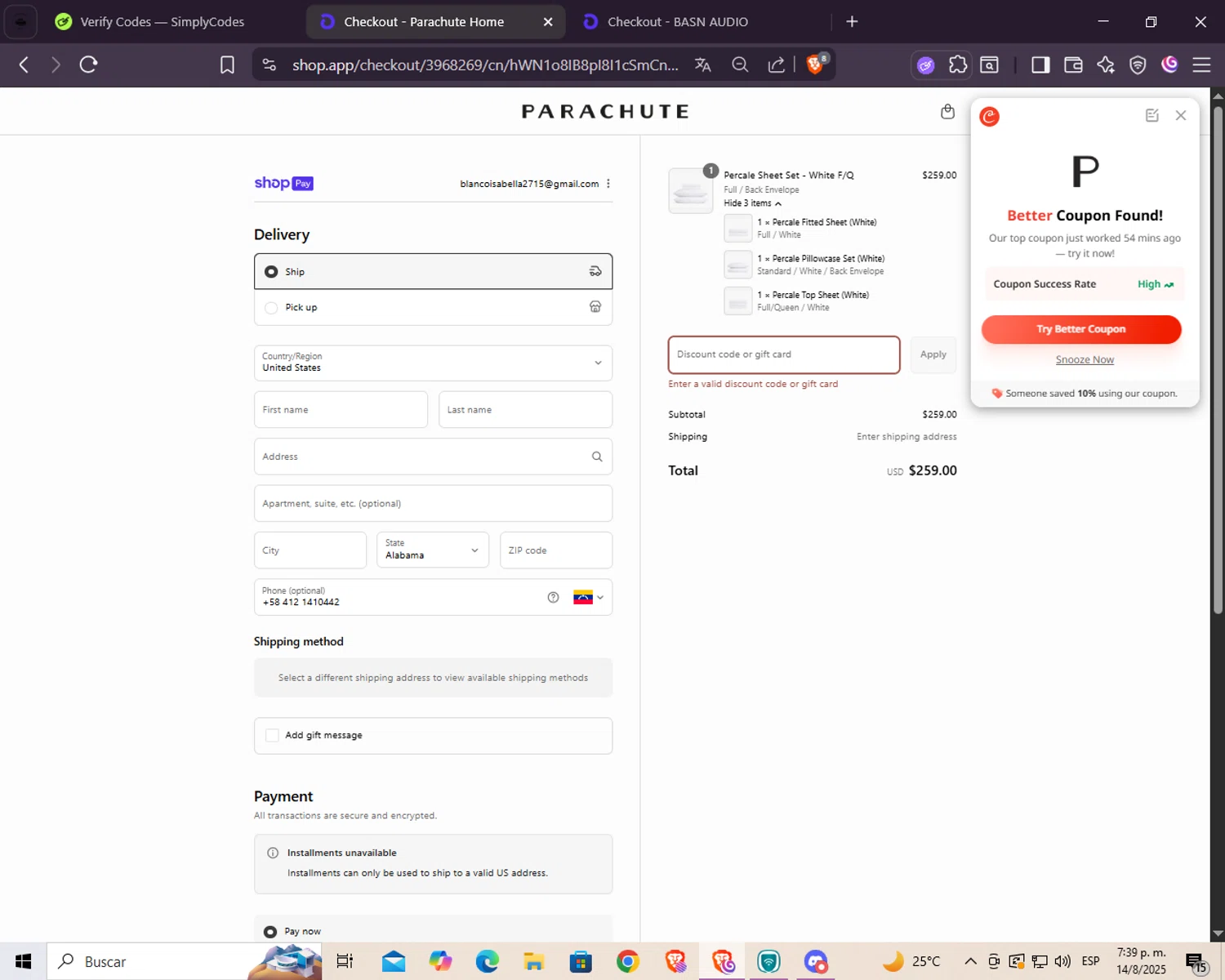Focus the Discount code or gift card field
This screenshot has width=1225, height=980.
(x=784, y=354)
